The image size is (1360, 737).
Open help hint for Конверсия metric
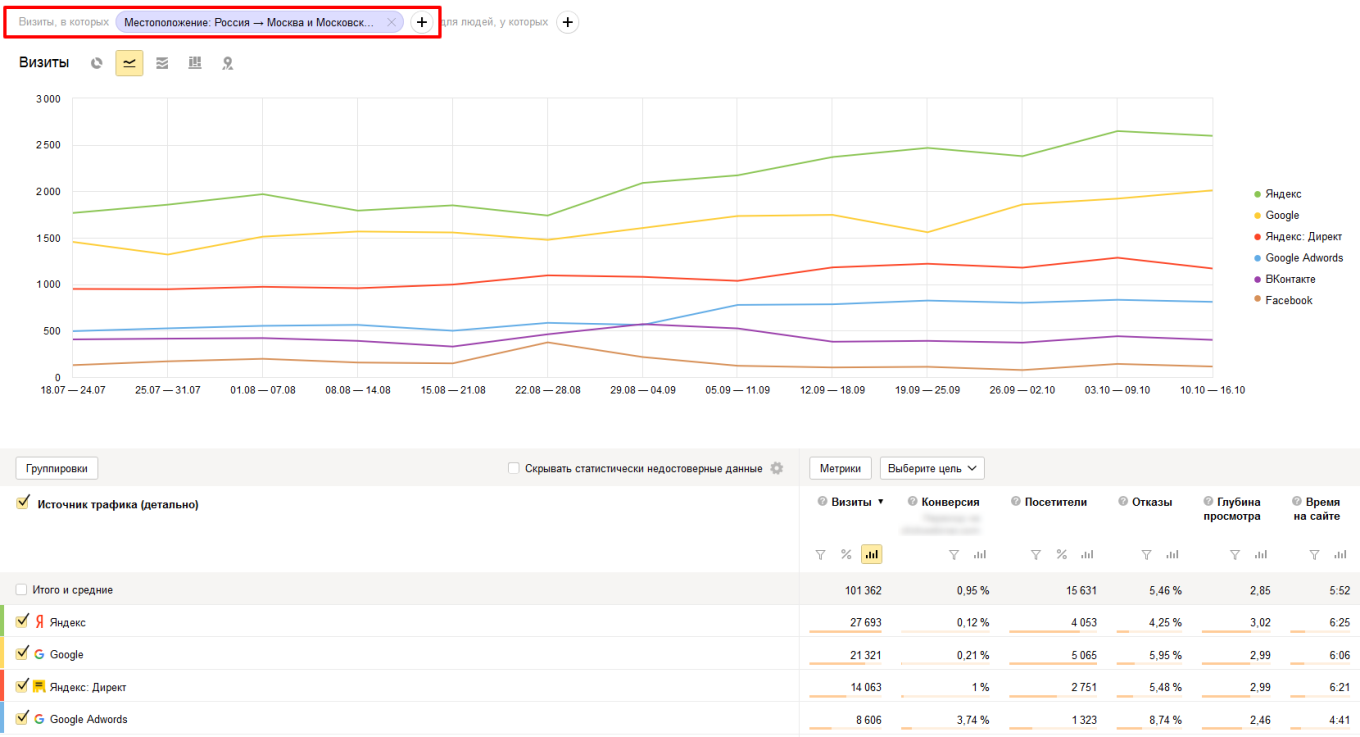tap(913, 502)
